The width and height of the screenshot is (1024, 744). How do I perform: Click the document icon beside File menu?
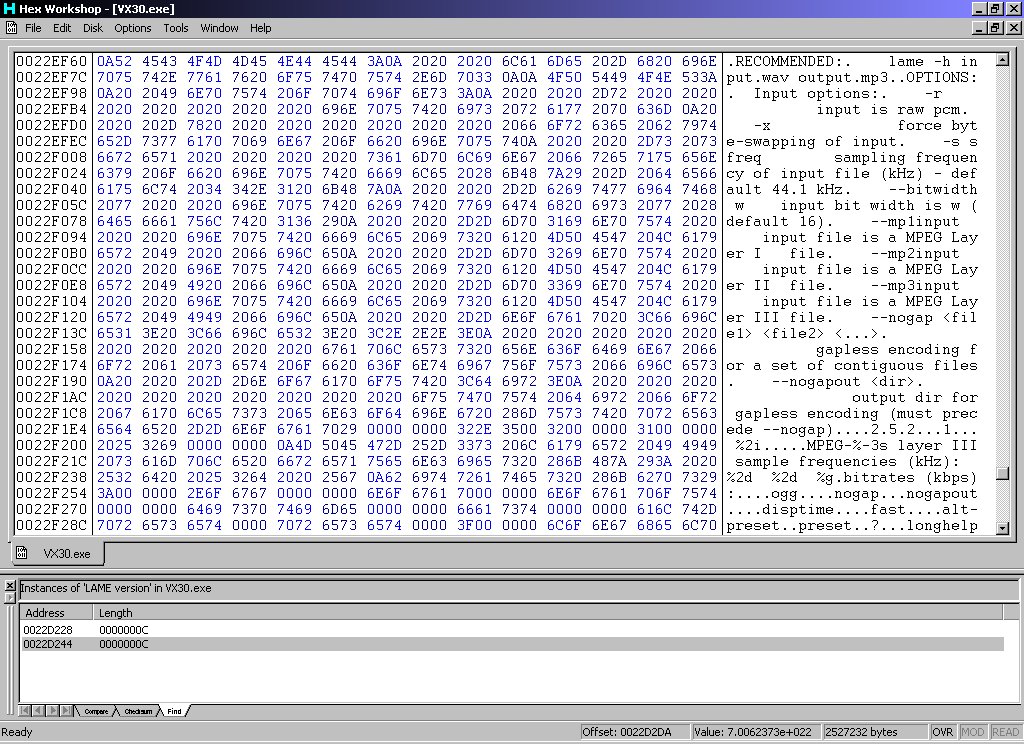[11, 27]
